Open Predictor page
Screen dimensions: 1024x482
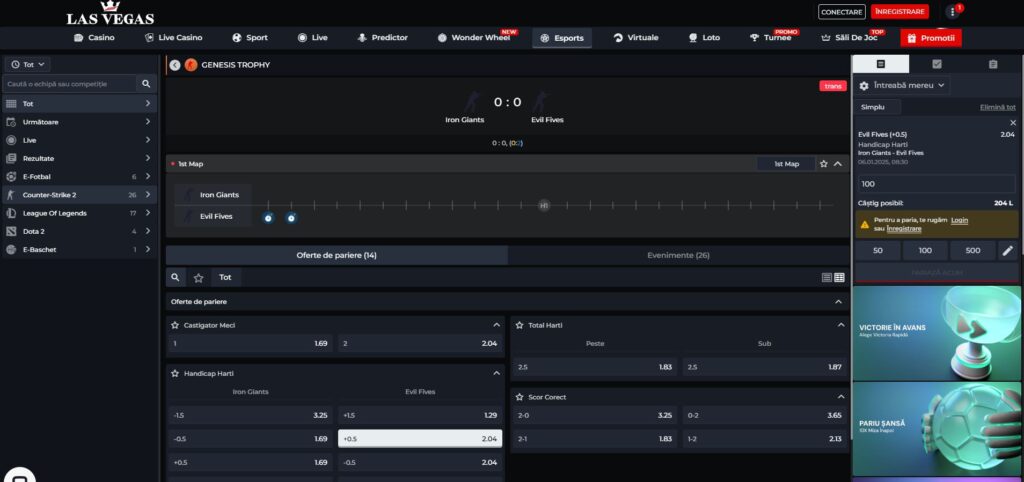[x=383, y=38]
